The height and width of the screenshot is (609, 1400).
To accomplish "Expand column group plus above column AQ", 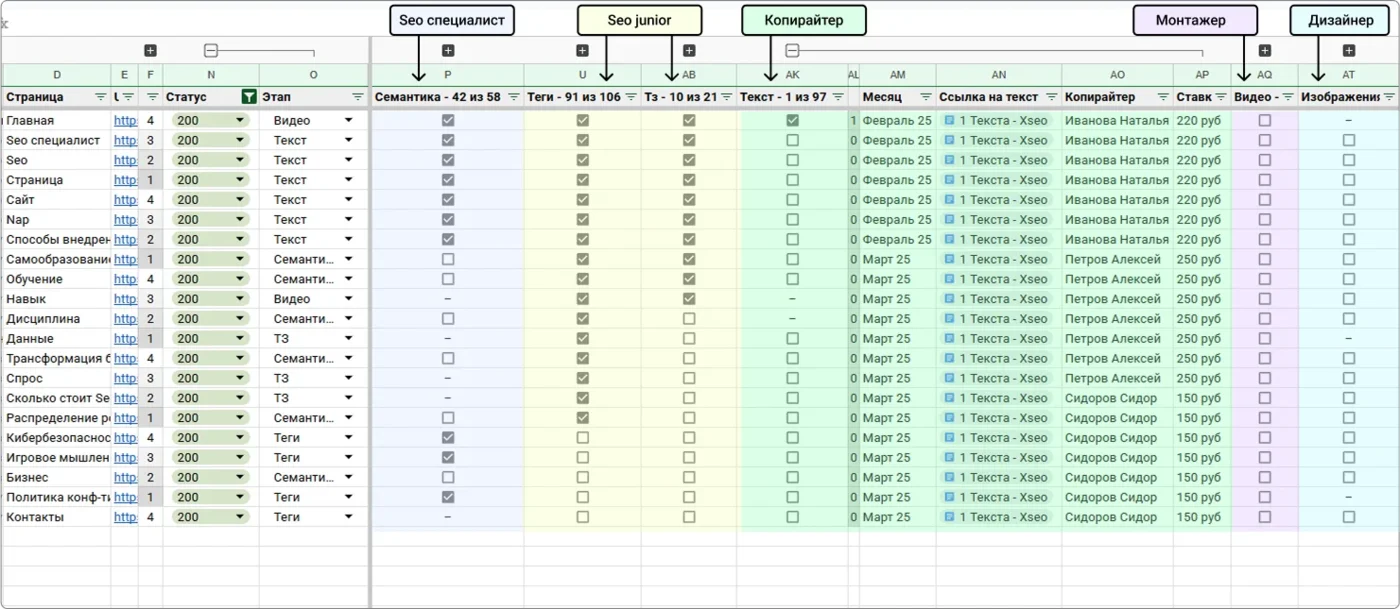I will pos(1265,51).
